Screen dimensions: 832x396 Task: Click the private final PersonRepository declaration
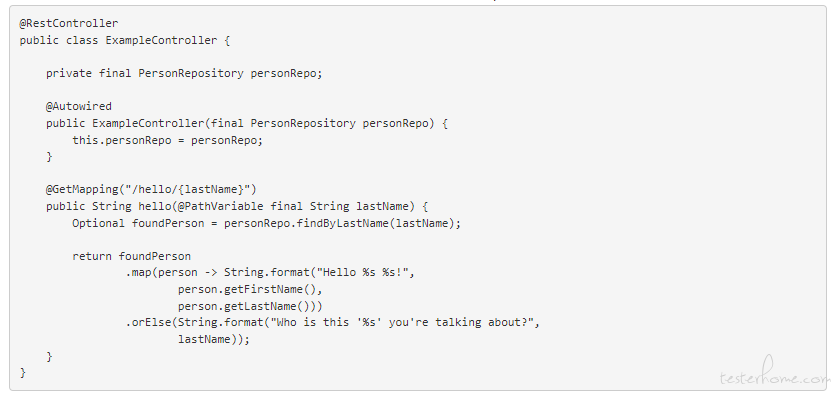tap(184, 73)
